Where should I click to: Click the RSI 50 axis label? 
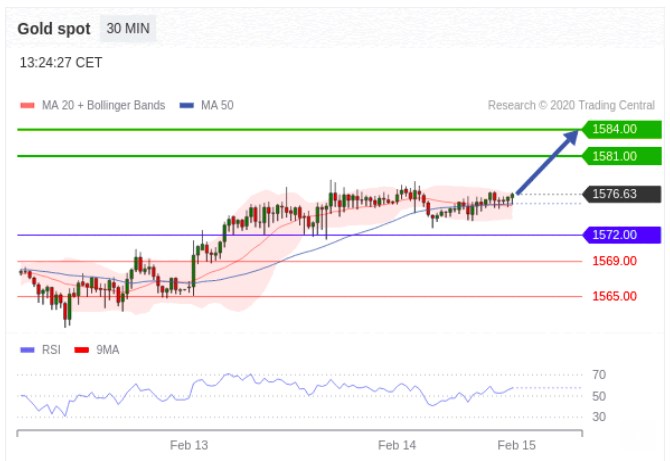pyautogui.click(x=599, y=396)
